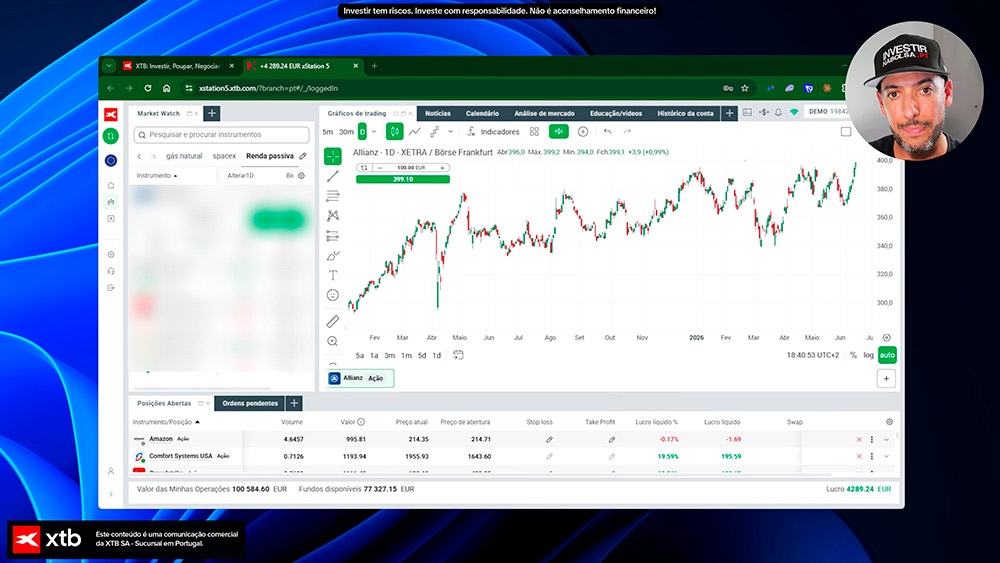Click the XTB logo in sidebar

tap(111, 114)
